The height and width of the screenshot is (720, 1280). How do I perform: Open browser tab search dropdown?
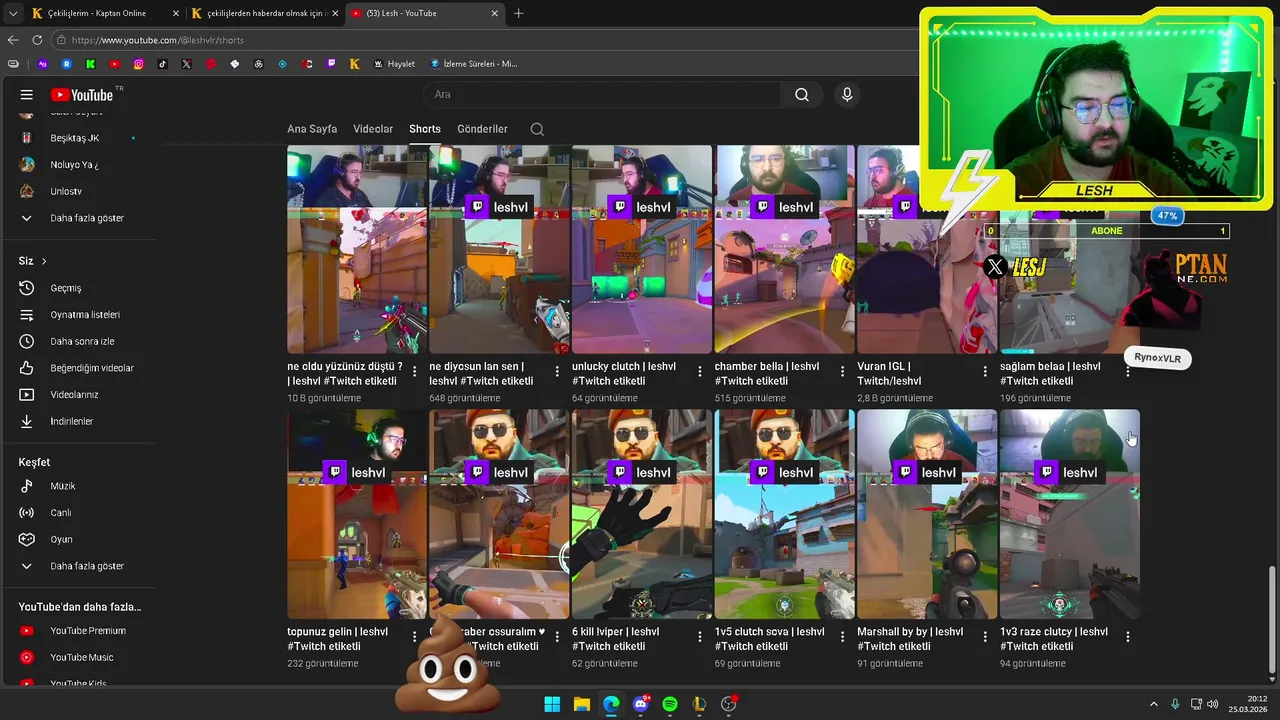pos(12,13)
